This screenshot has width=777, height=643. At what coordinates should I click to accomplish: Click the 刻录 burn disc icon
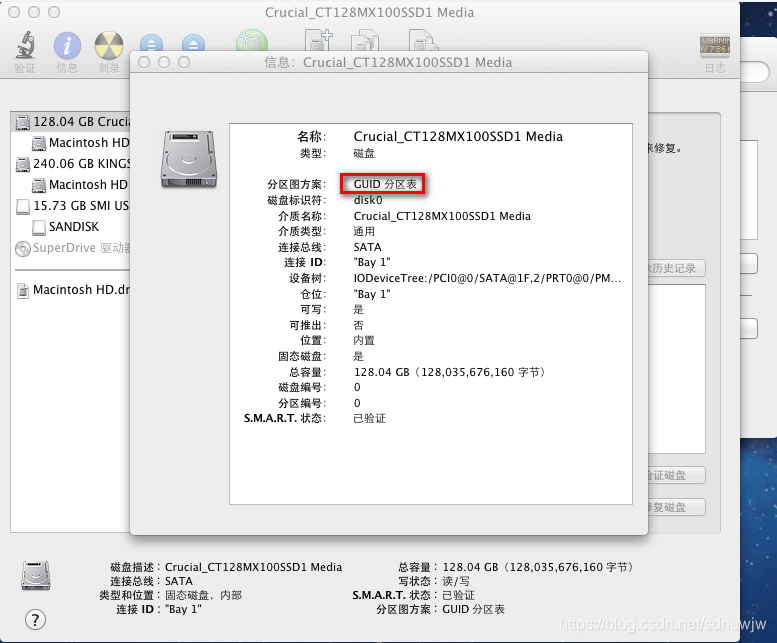109,46
